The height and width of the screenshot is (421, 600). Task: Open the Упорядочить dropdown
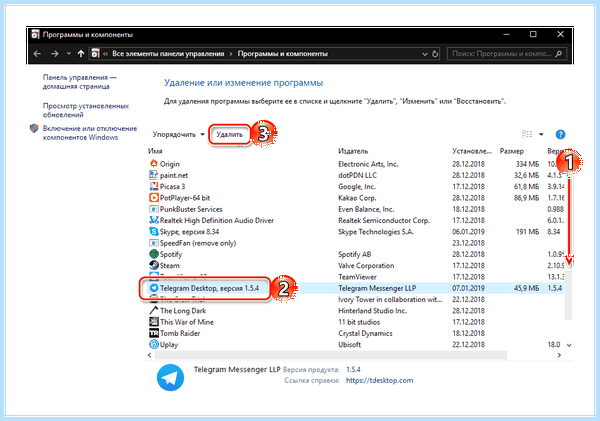(179, 134)
